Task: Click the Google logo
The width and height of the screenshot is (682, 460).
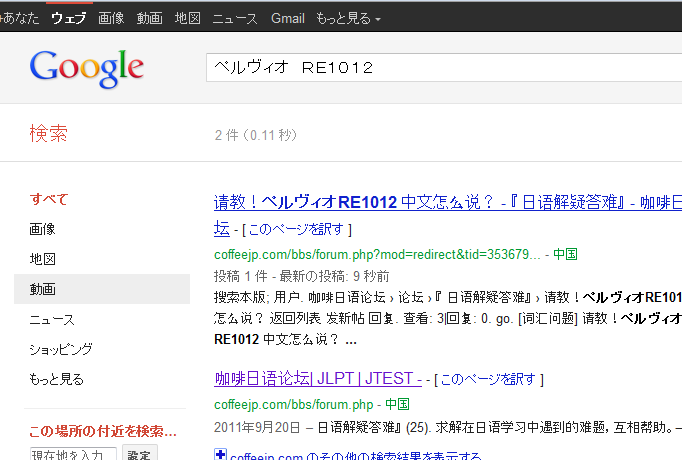Action: pyautogui.click(x=87, y=68)
